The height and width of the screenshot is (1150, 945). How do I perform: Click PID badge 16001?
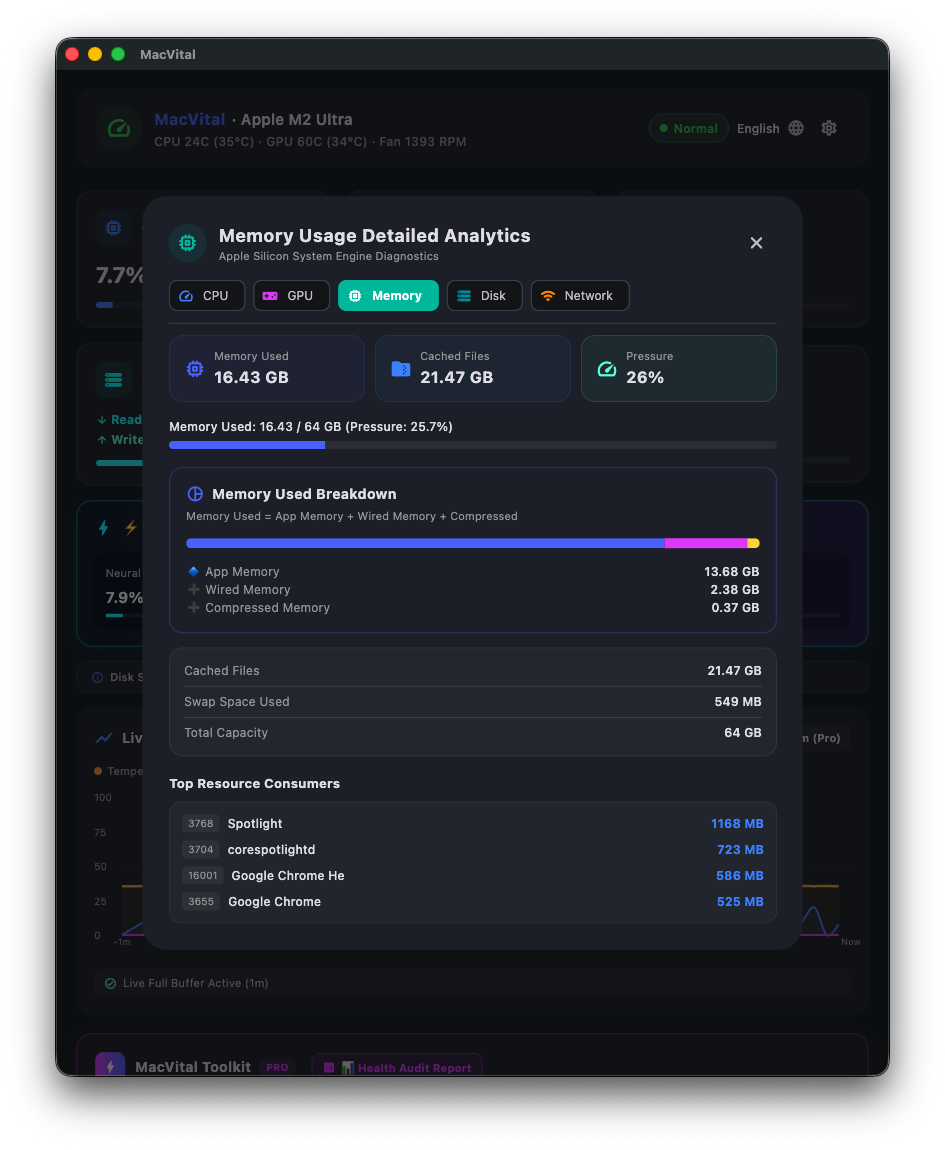(x=202, y=876)
